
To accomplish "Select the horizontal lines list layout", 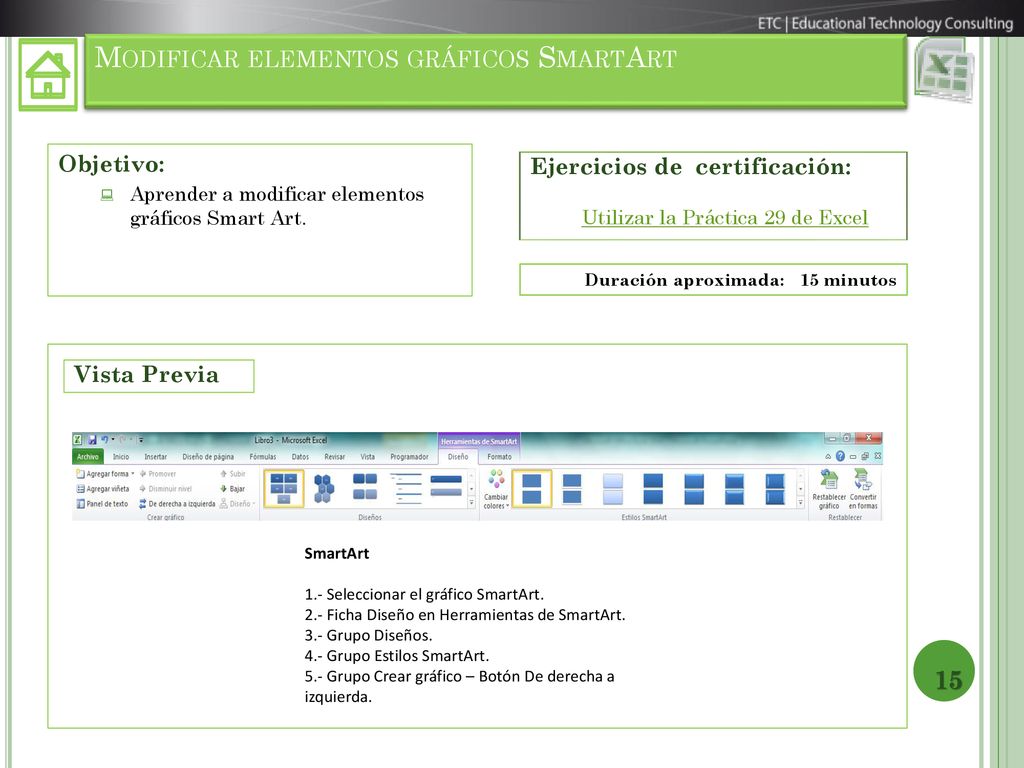I will coord(406,489).
